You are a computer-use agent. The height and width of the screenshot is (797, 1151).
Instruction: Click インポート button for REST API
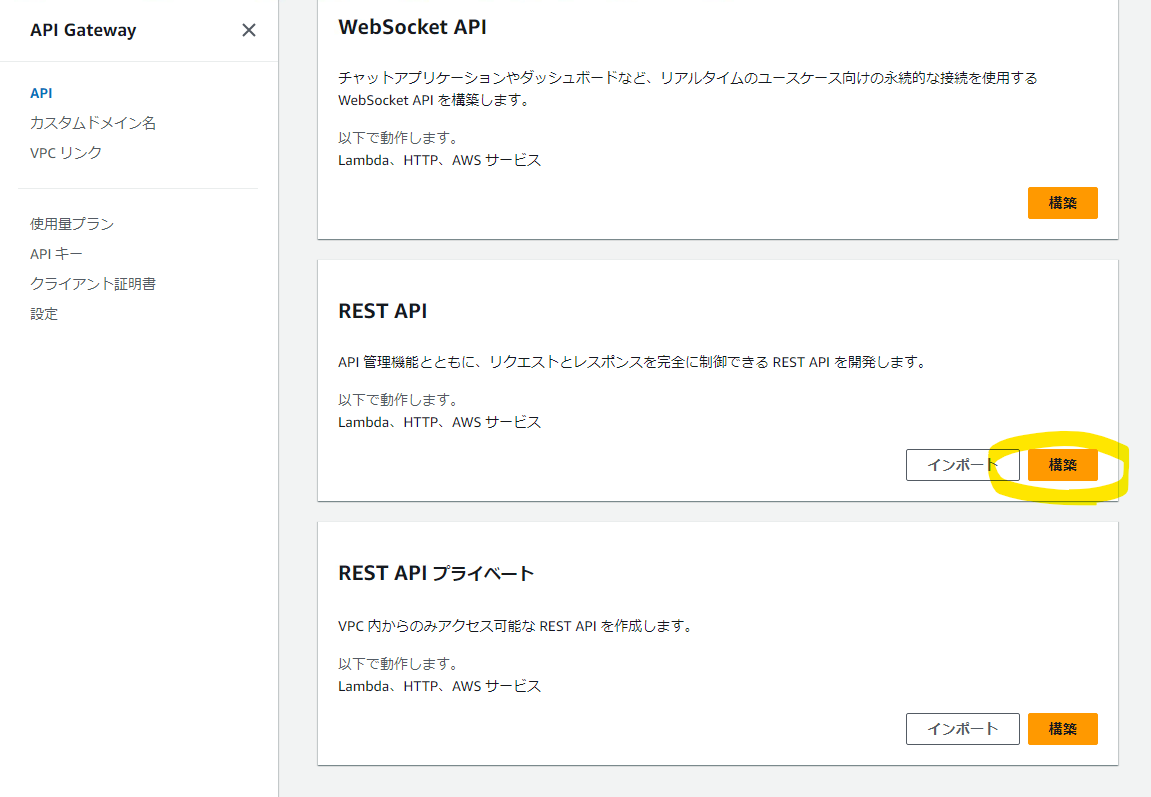click(x=962, y=465)
